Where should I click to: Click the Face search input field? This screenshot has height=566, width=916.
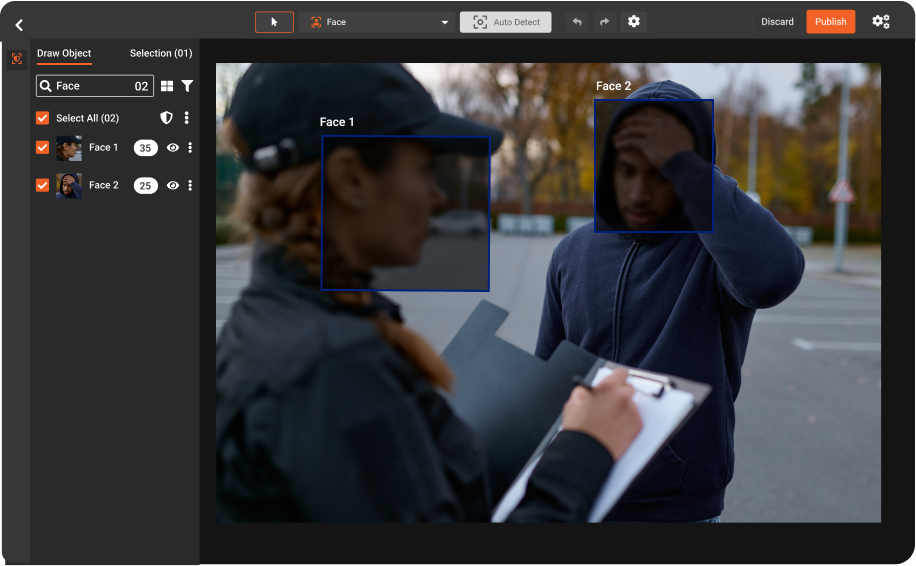click(90, 87)
